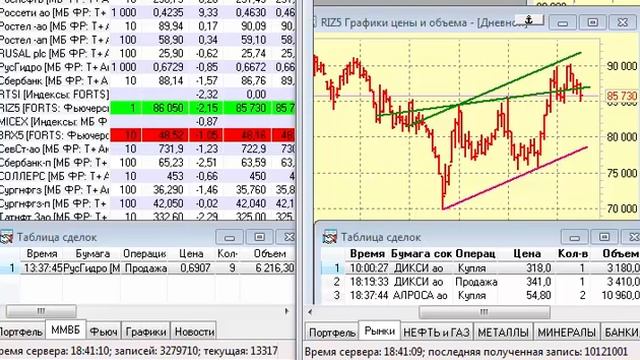The height and width of the screenshot is (360, 640).
Task: Click the 75 000 price axis label
Action: coord(621,173)
